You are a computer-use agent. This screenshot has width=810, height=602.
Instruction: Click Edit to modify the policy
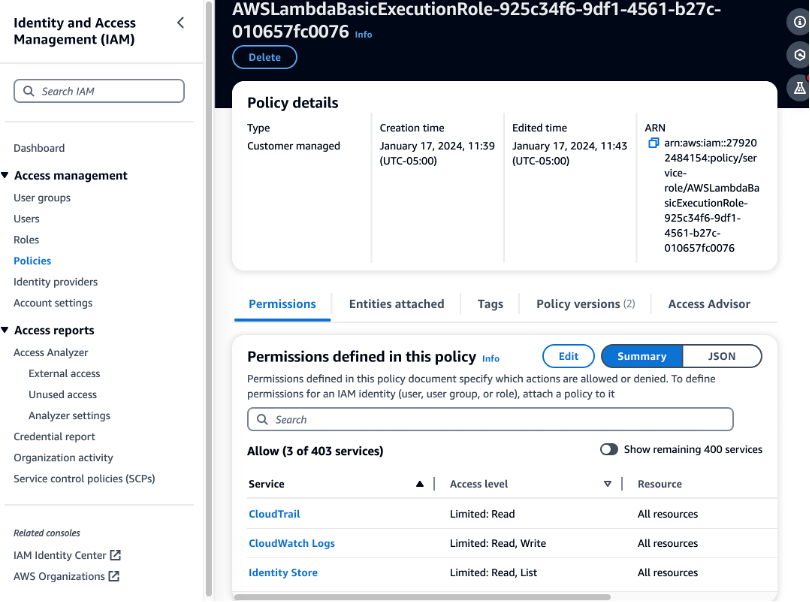click(x=568, y=356)
